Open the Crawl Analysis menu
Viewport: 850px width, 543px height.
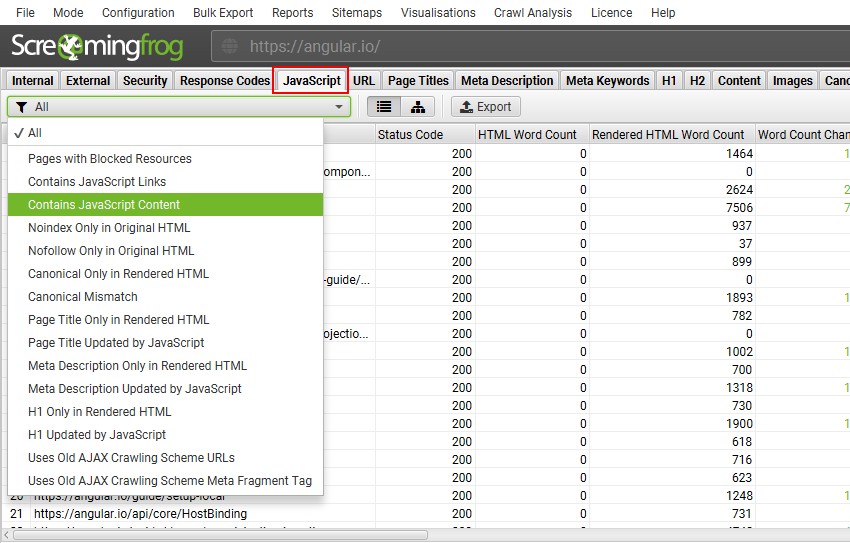click(533, 13)
